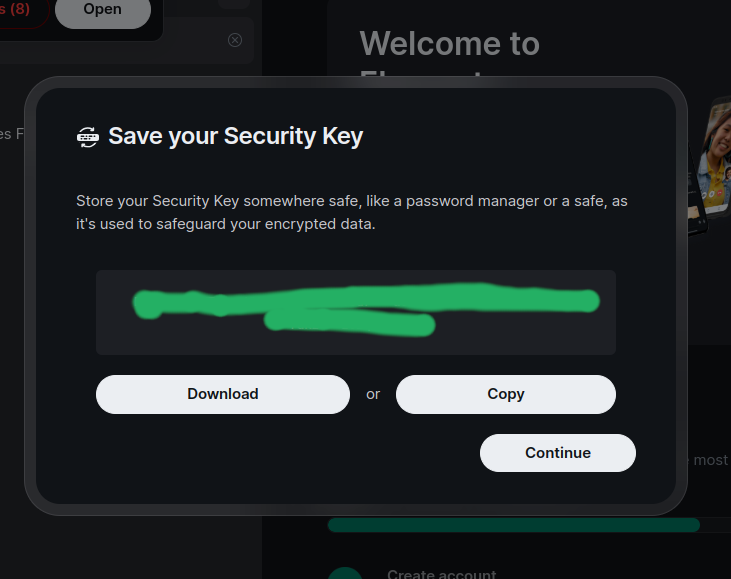Screen dimensions: 731x579
Task: Click the green scribble covering the key
Action: pos(365,300)
